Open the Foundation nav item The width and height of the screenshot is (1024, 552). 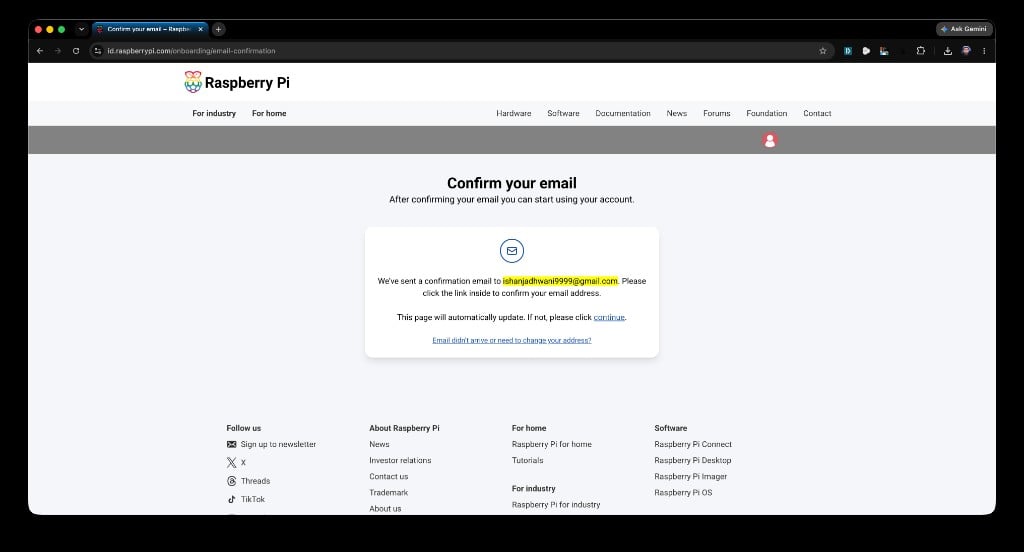click(x=766, y=114)
